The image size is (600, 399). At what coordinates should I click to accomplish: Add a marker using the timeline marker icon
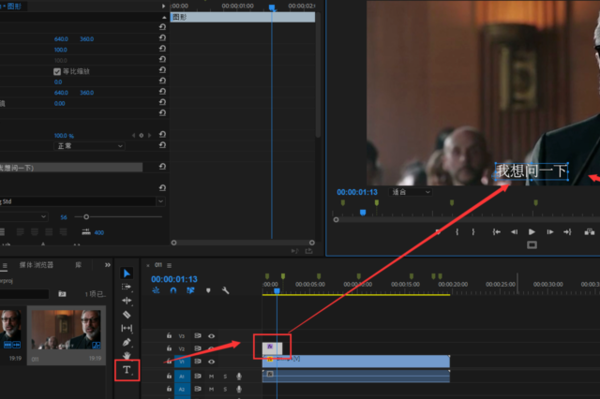[208, 290]
